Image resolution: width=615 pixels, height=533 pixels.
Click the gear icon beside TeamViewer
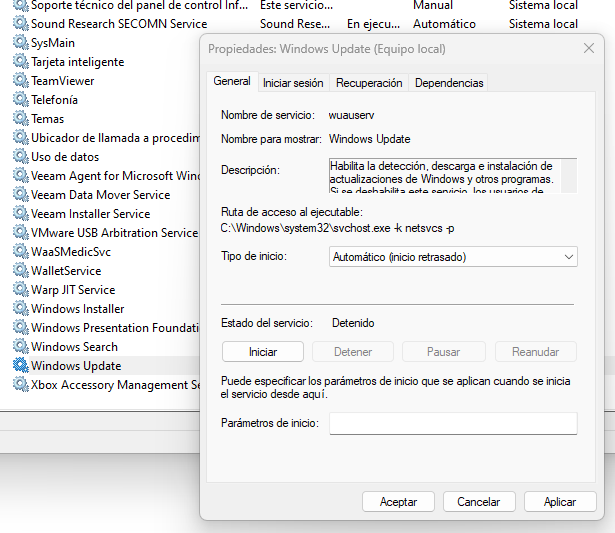[x=21, y=80]
